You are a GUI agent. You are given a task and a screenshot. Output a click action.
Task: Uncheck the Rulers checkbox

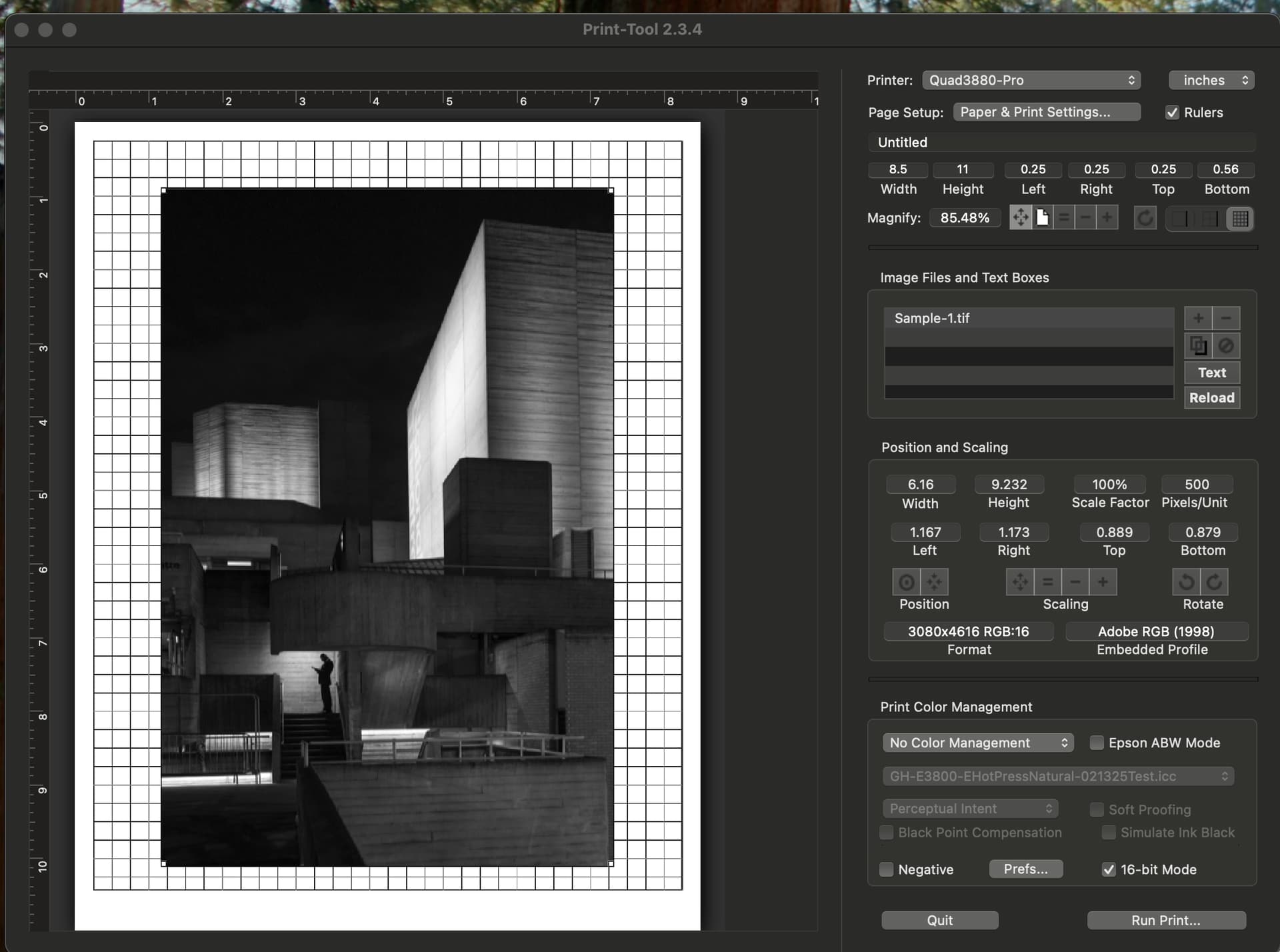coord(1172,113)
